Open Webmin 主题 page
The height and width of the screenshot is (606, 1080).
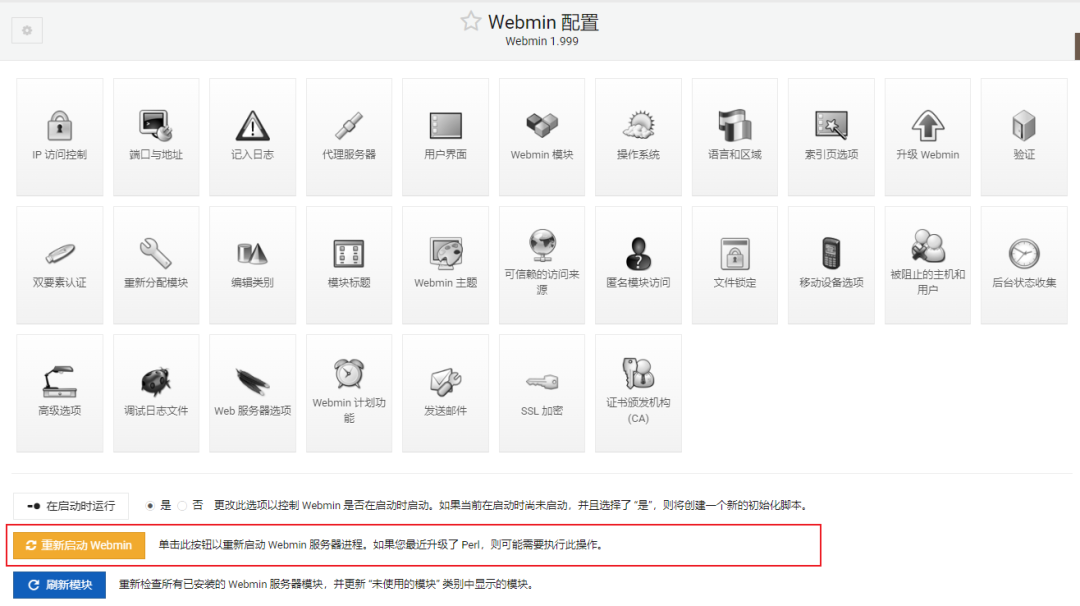tap(446, 265)
